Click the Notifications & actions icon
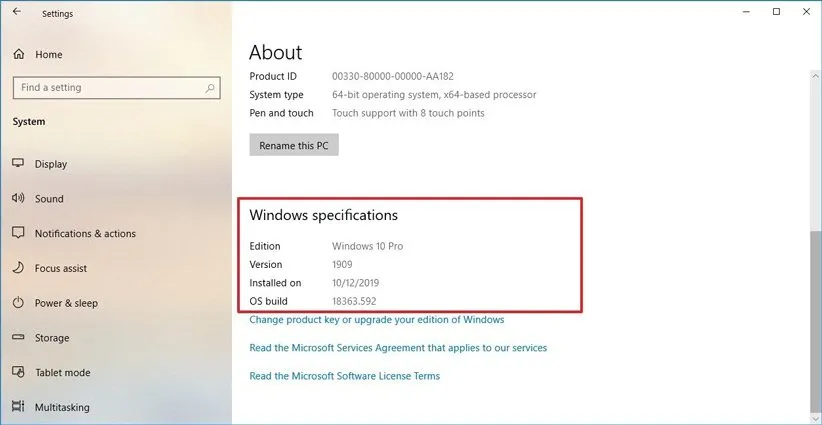 click(18, 233)
